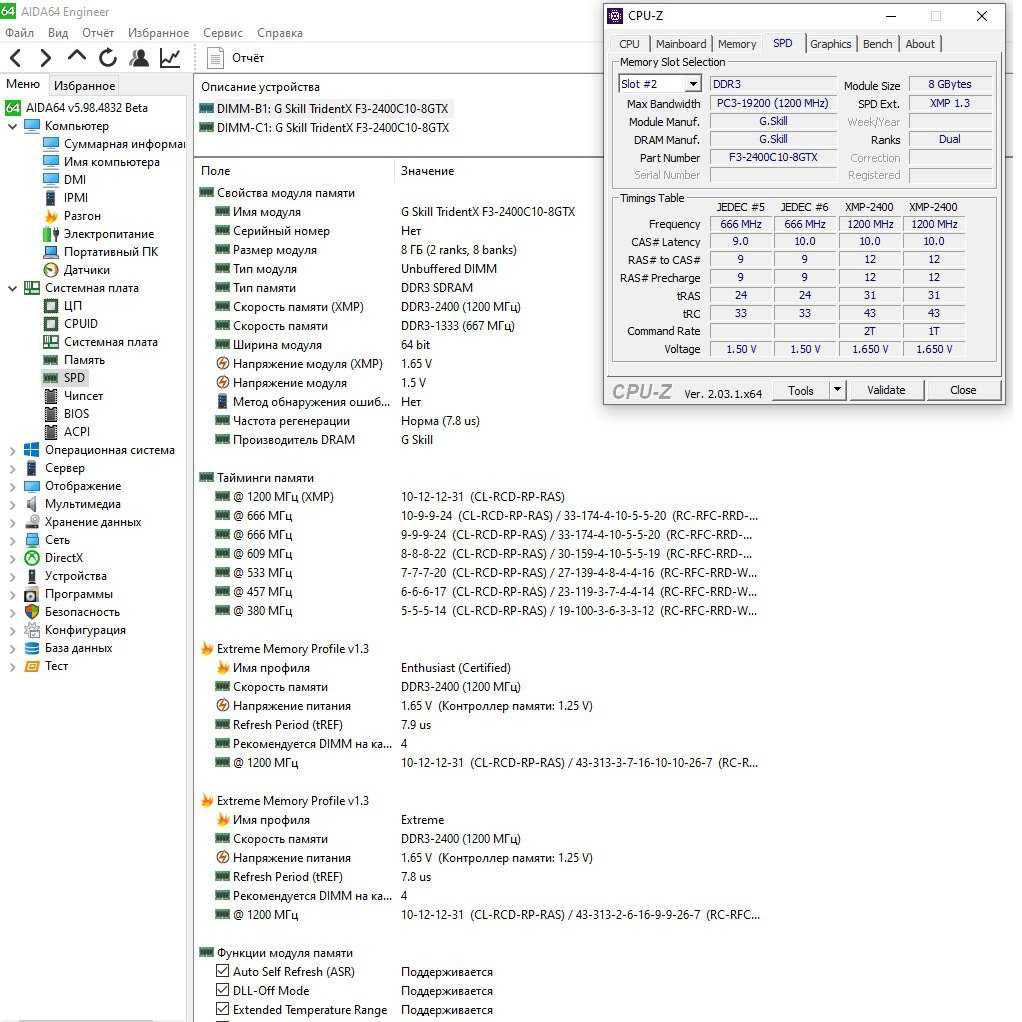This screenshot has height=1022, width=1022.
Task: Expand the Операционная система node
Action: pyautogui.click(x=12, y=450)
